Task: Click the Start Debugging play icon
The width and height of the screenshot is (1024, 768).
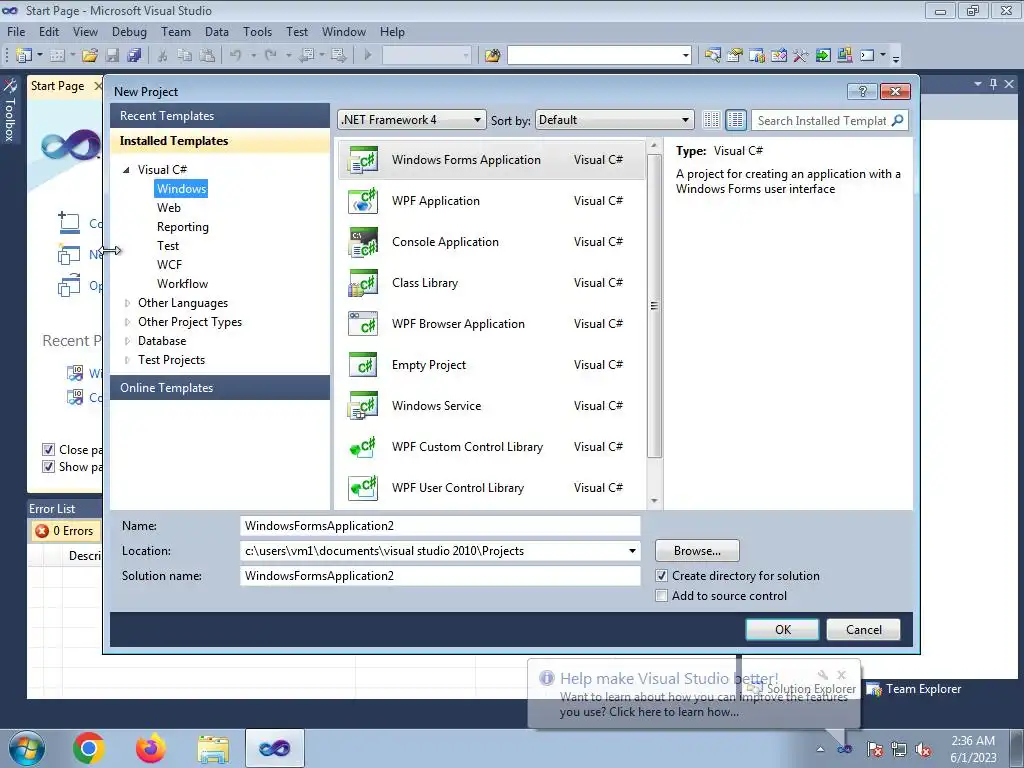Action: (368, 56)
